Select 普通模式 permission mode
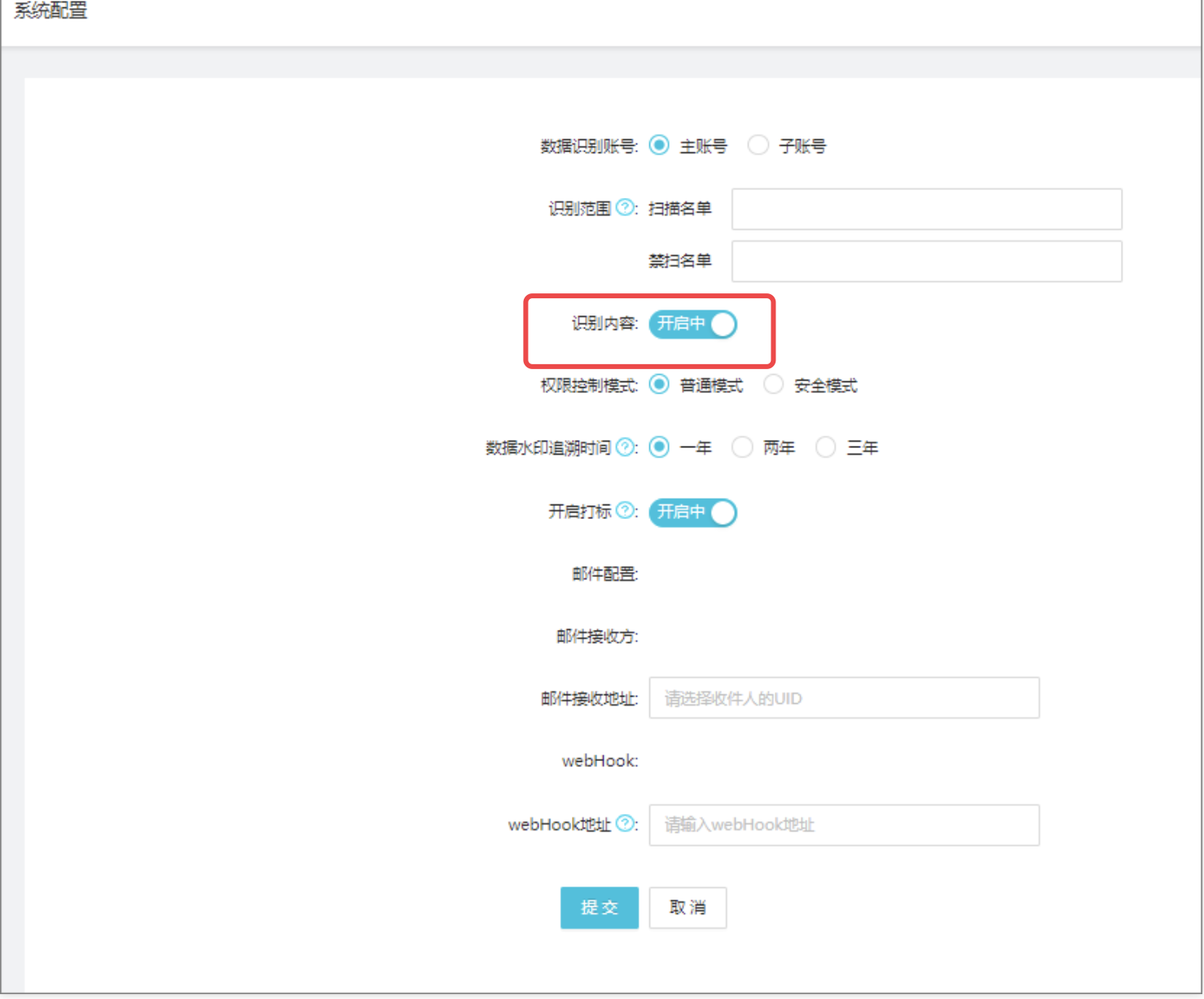 coord(659,385)
